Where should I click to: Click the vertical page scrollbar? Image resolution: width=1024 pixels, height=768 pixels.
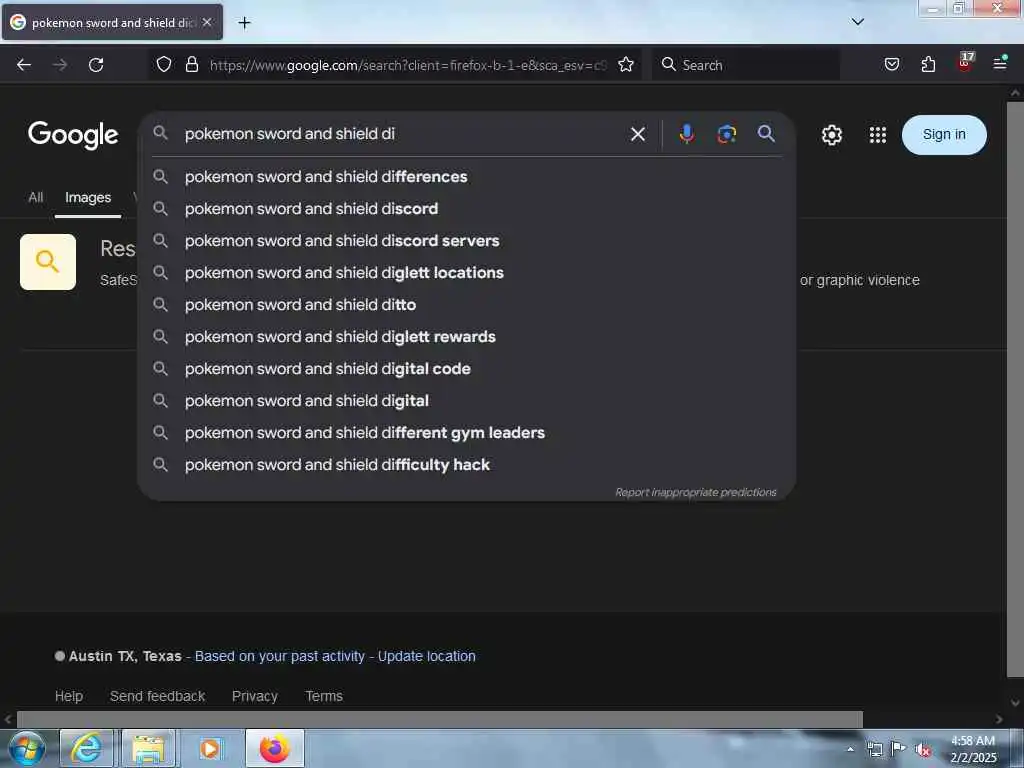[1015, 389]
